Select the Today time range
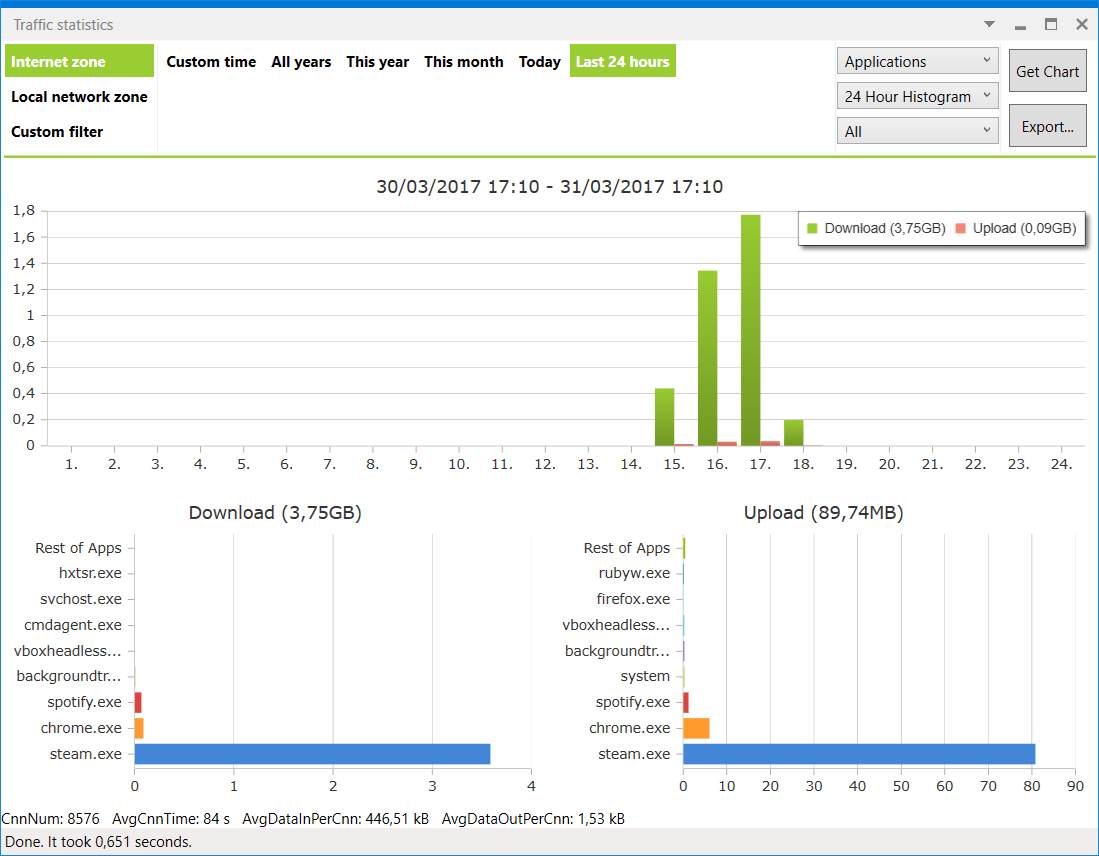Viewport: 1099px width, 856px height. coord(539,62)
